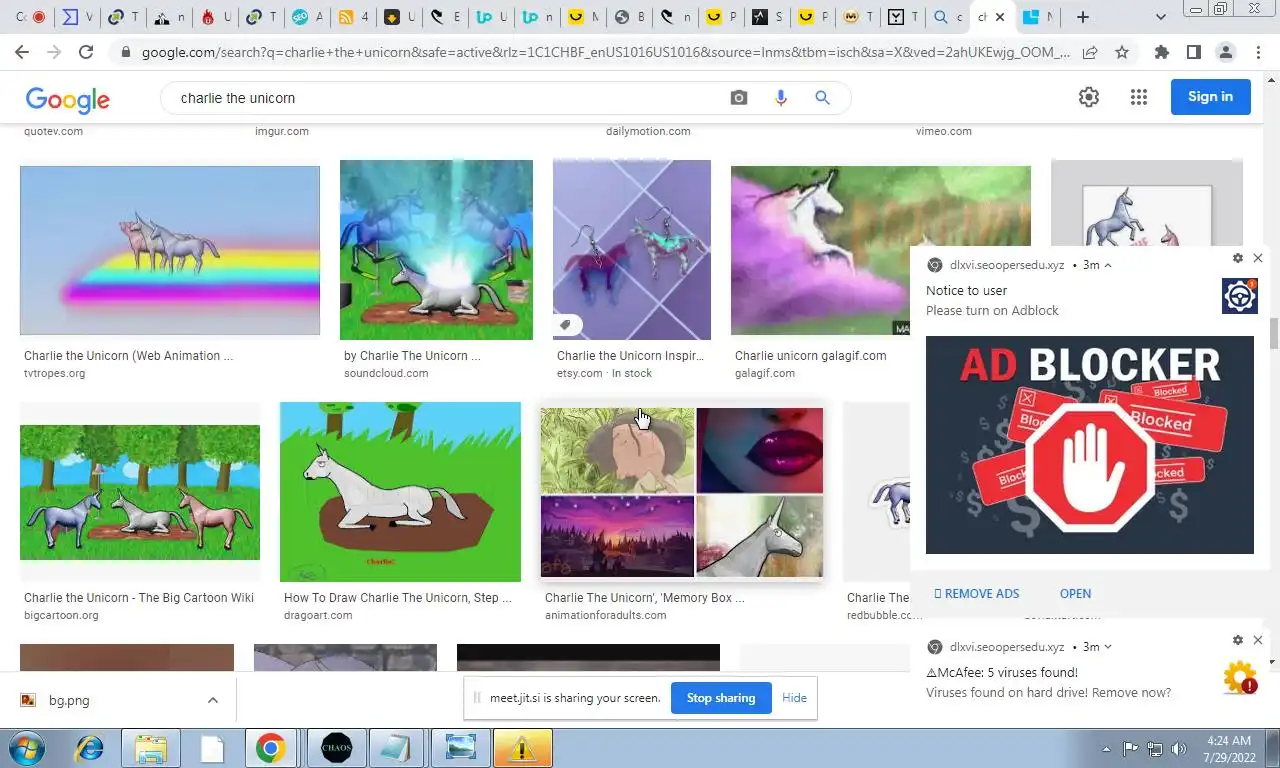Open Windows Start menu
Viewport: 1280px width, 768px height.
(x=27, y=748)
